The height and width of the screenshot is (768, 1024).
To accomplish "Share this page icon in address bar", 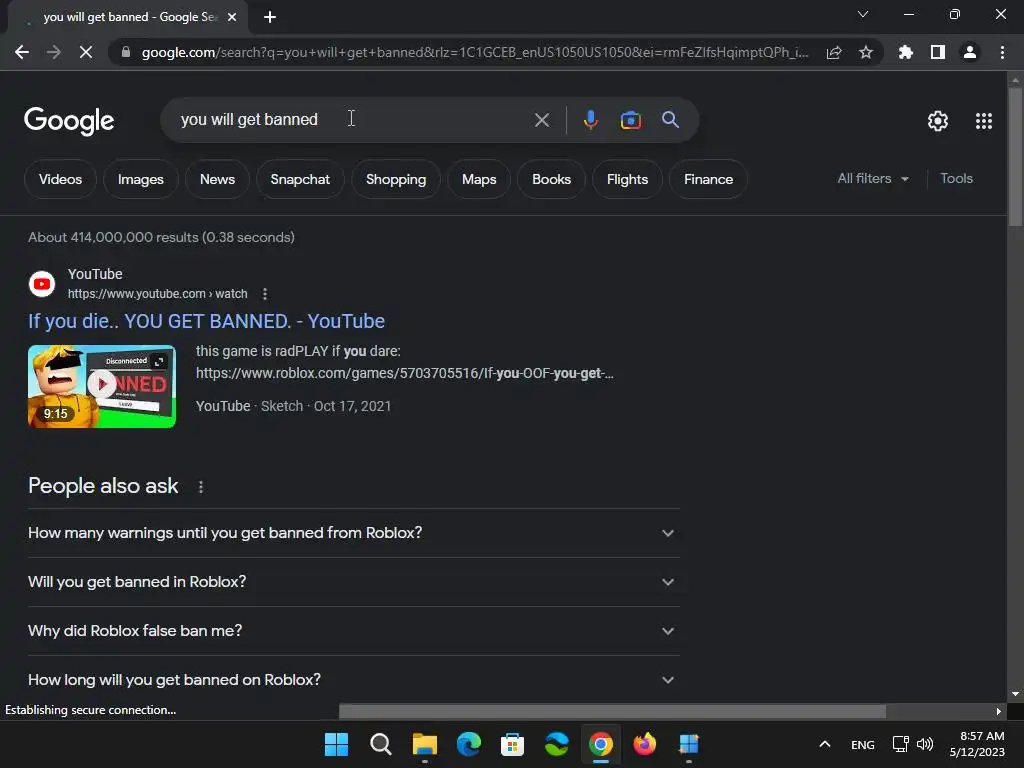I will (834, 52).
